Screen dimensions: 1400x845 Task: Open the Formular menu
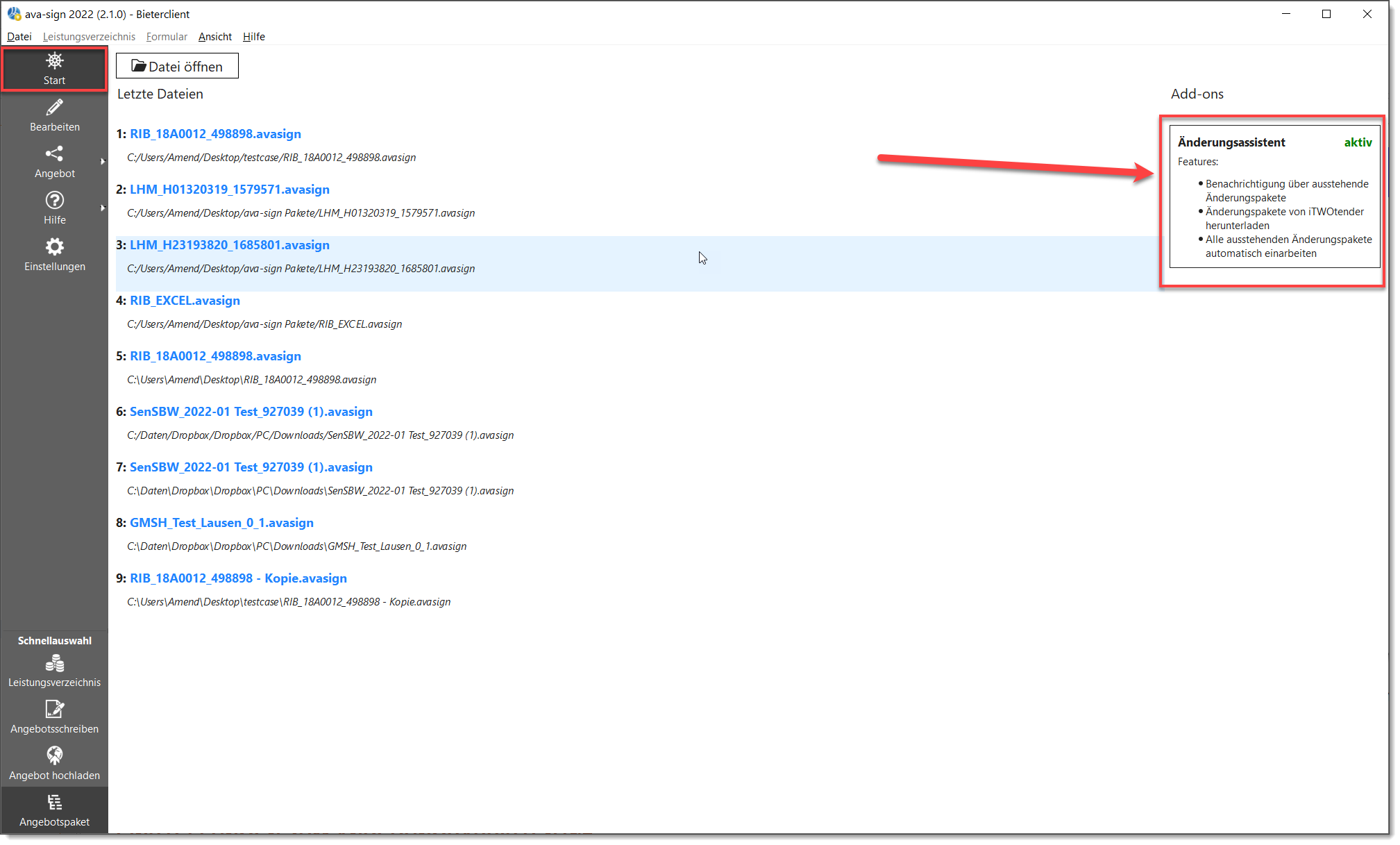[x=167, y=37]
